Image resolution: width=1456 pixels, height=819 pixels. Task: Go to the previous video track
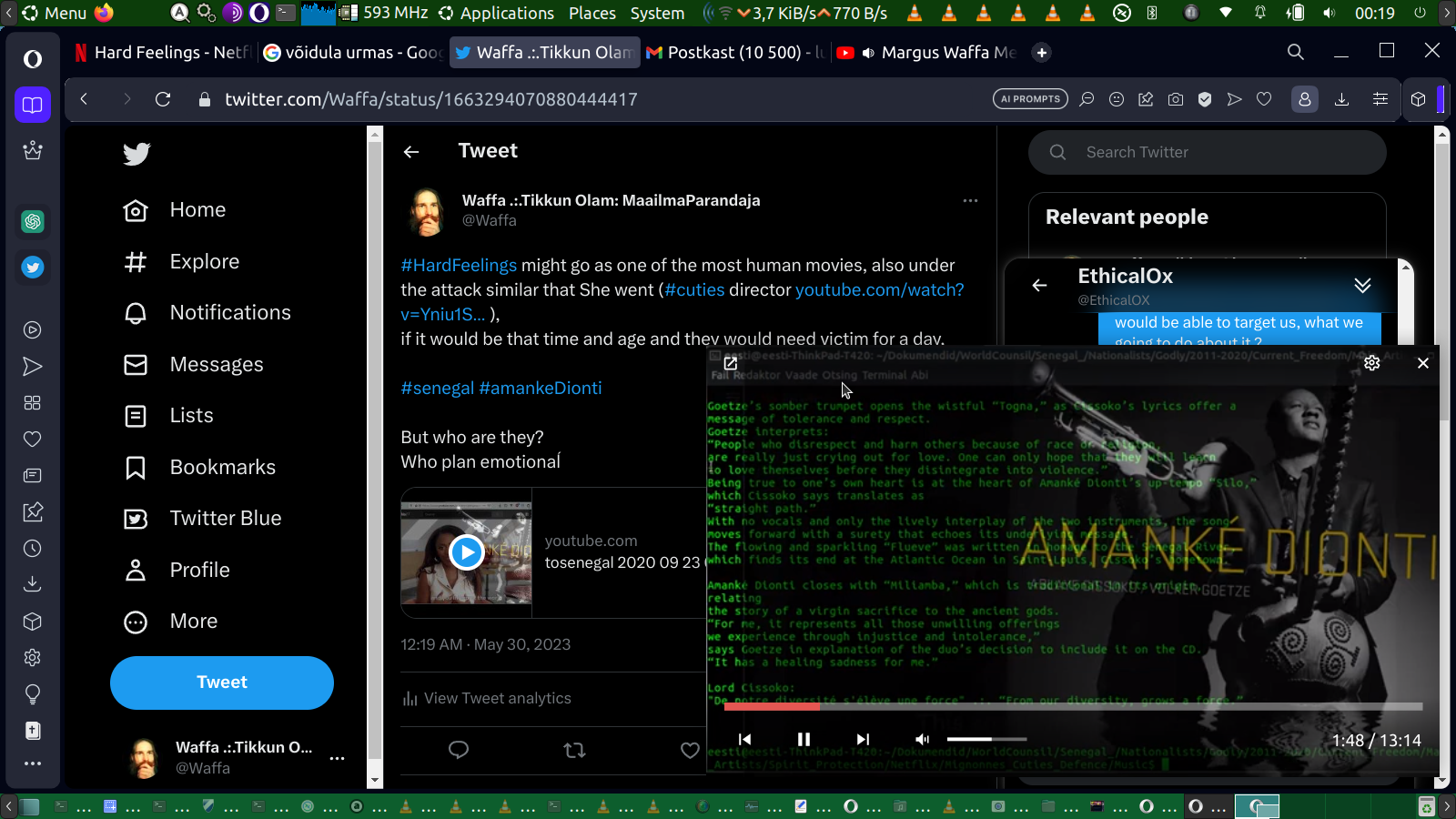pos(744,739)
